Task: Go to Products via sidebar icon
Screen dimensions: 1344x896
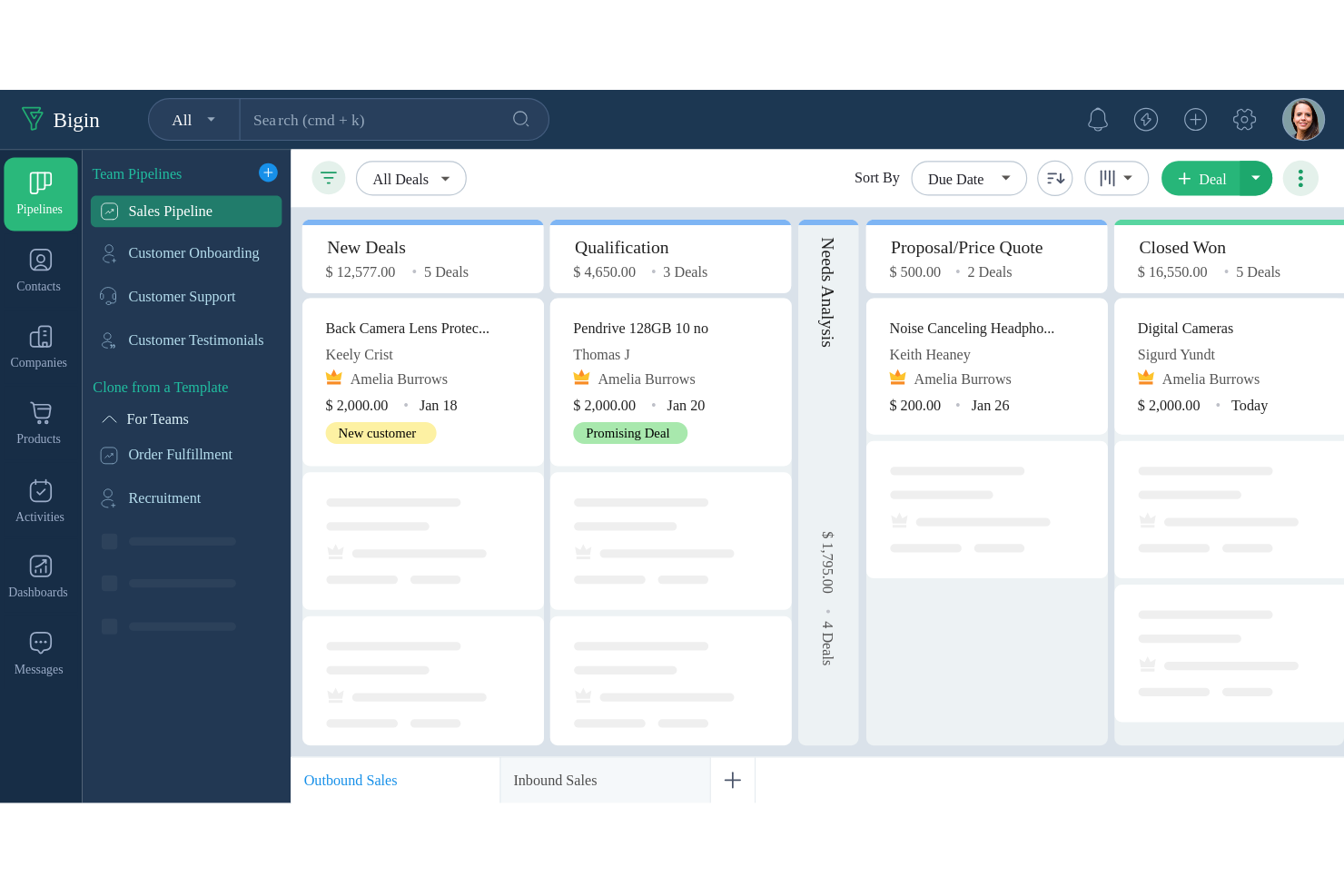Action: coord(40,422)
